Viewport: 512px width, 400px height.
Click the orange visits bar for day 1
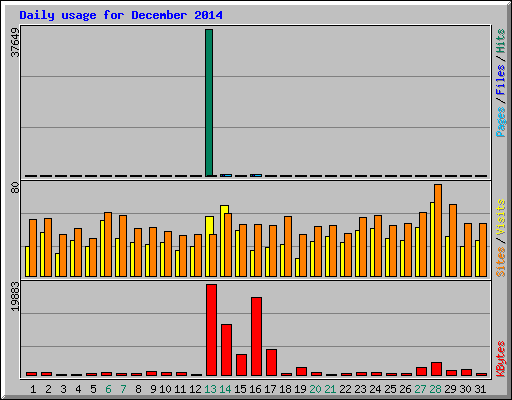(x=33, y=248)
